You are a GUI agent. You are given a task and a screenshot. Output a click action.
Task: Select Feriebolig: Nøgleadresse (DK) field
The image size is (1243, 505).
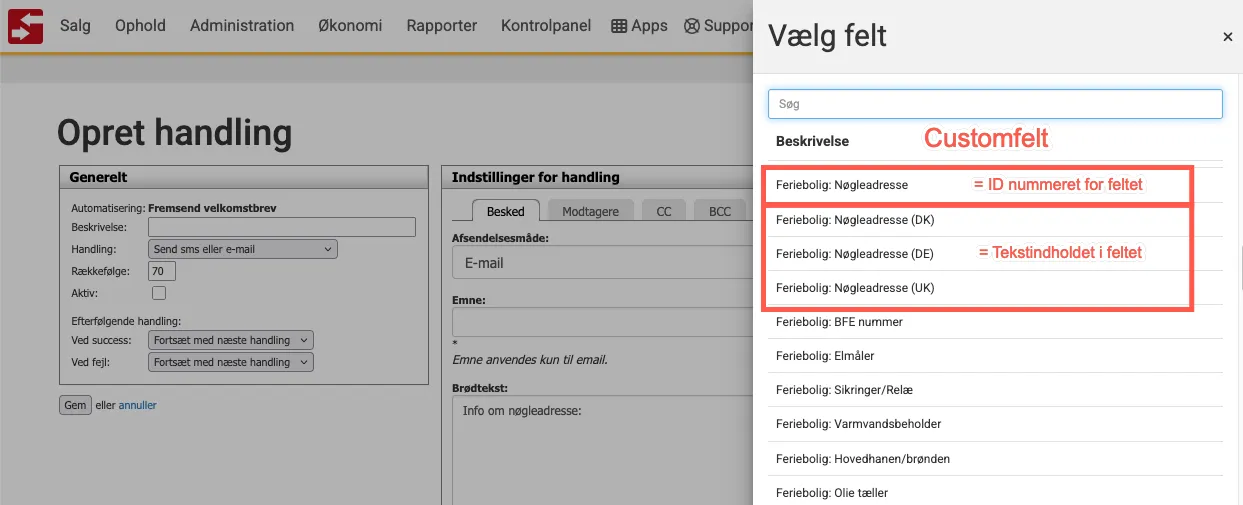[855, 220]
